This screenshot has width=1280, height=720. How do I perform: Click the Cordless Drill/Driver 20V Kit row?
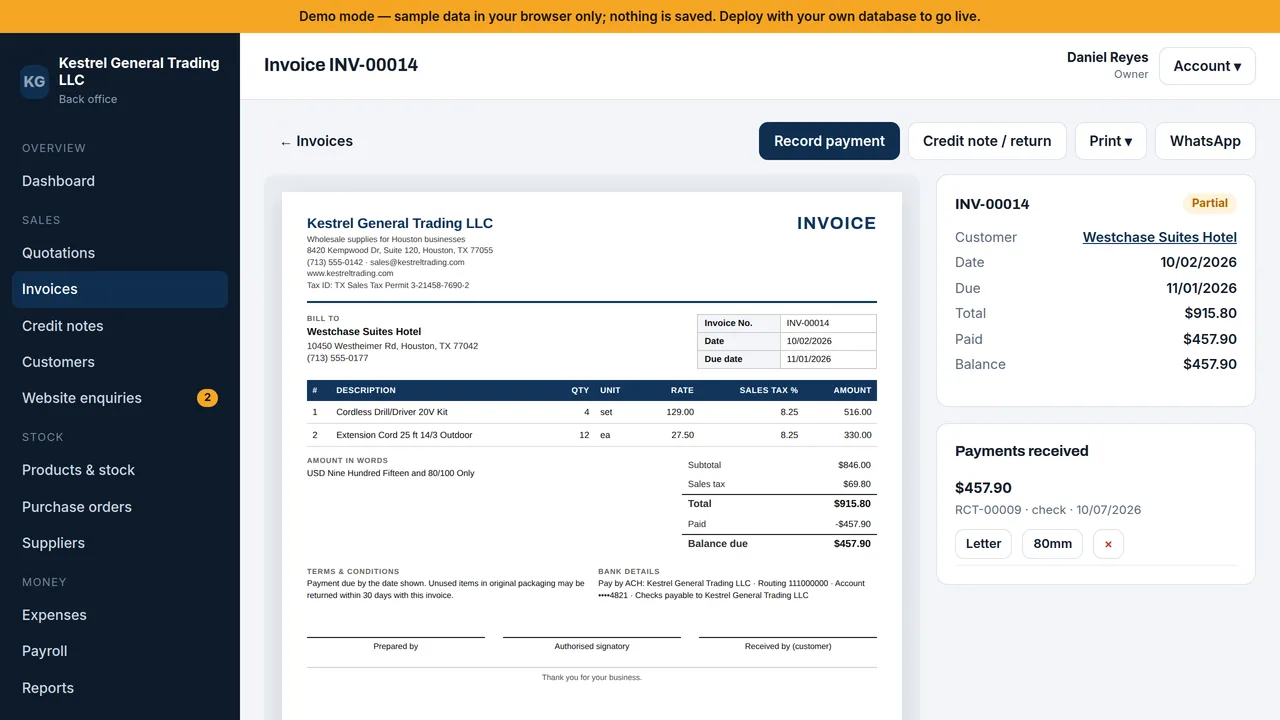click(592, 412)
